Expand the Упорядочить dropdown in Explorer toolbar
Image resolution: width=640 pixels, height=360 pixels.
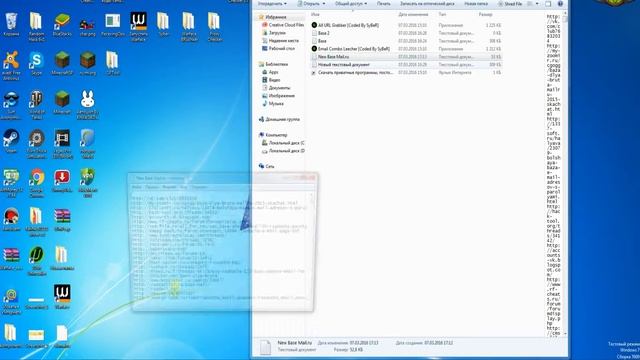[x=272, y=4]
